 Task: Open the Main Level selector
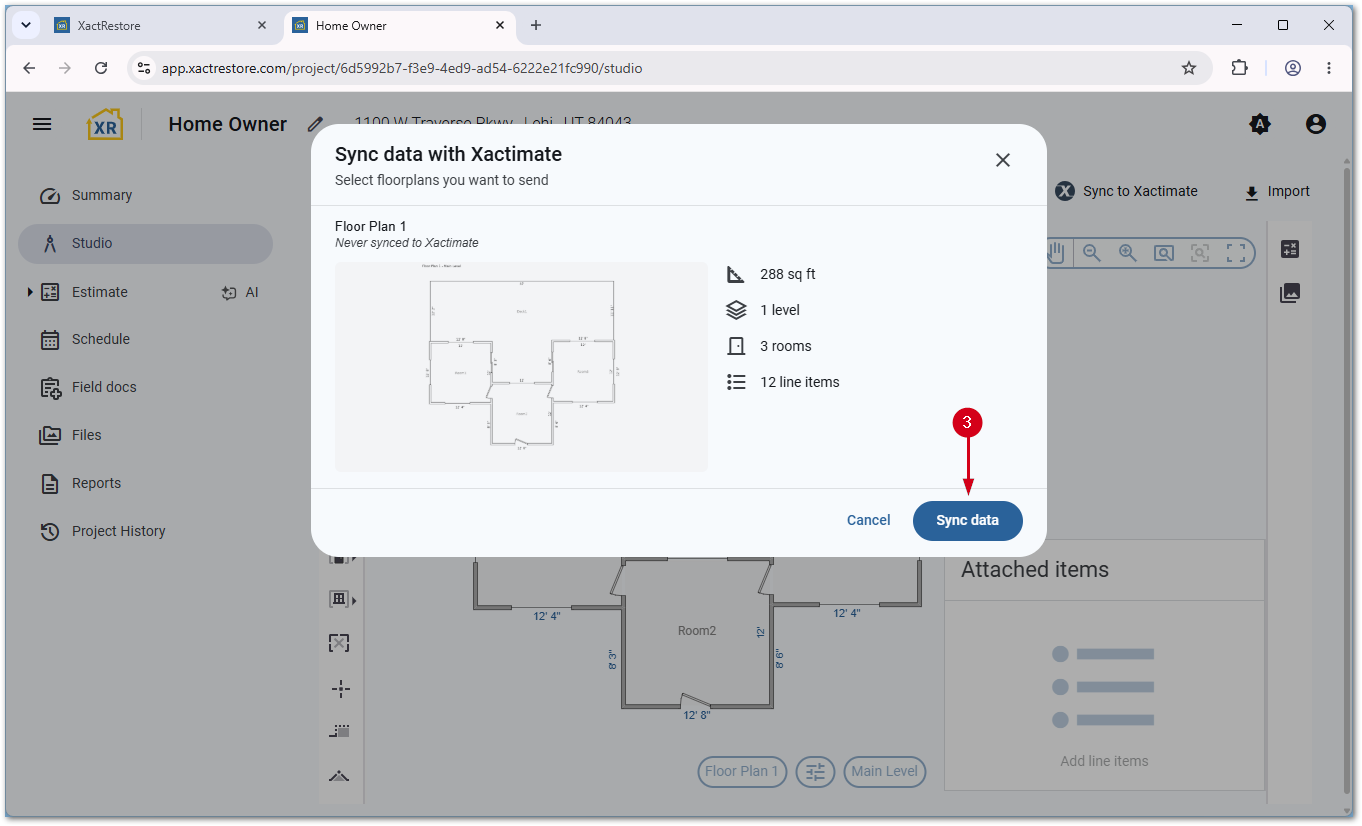pos(885,771)
